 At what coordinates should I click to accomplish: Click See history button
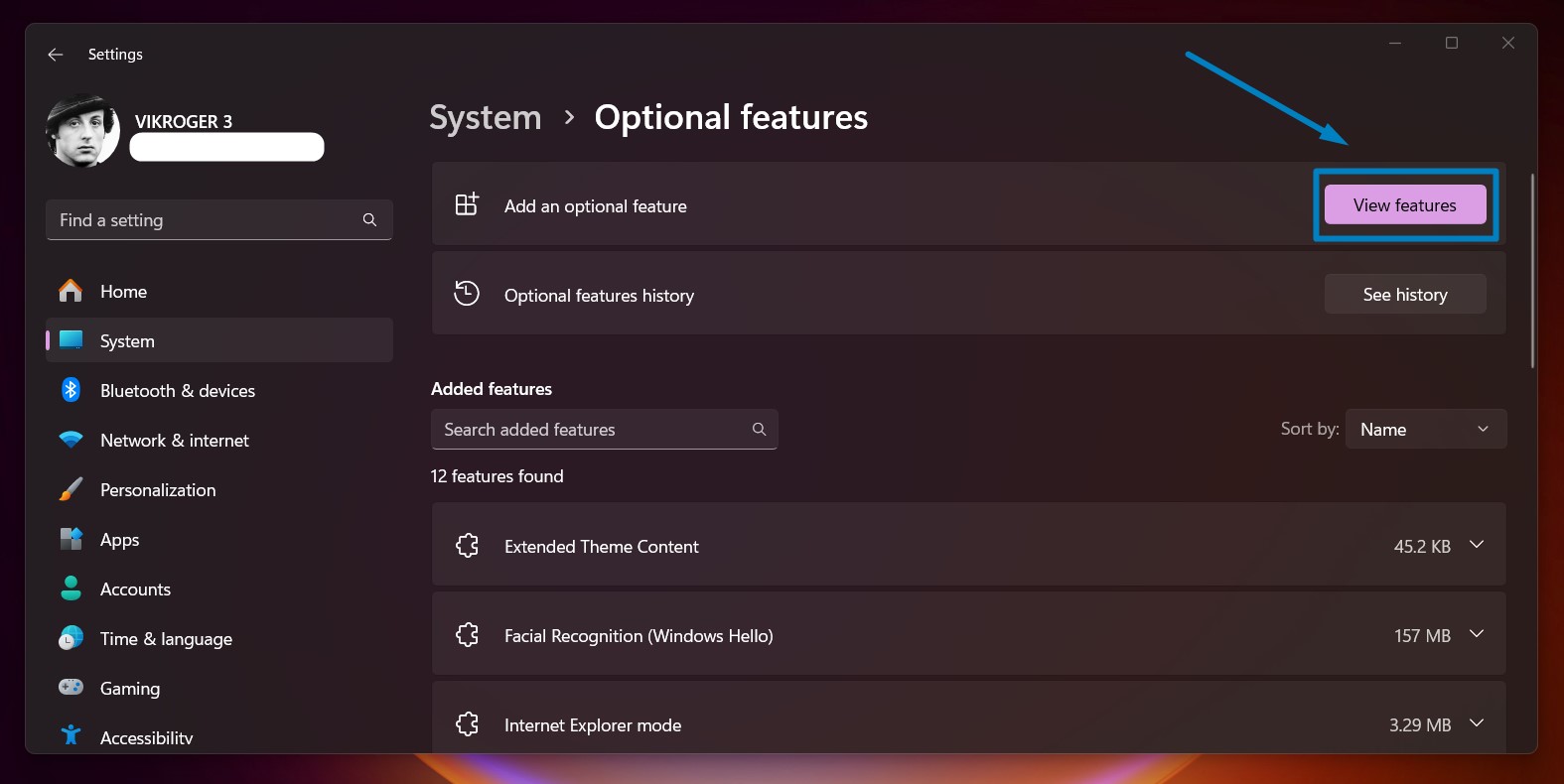pyautogui.click(x=1405, y=294)
